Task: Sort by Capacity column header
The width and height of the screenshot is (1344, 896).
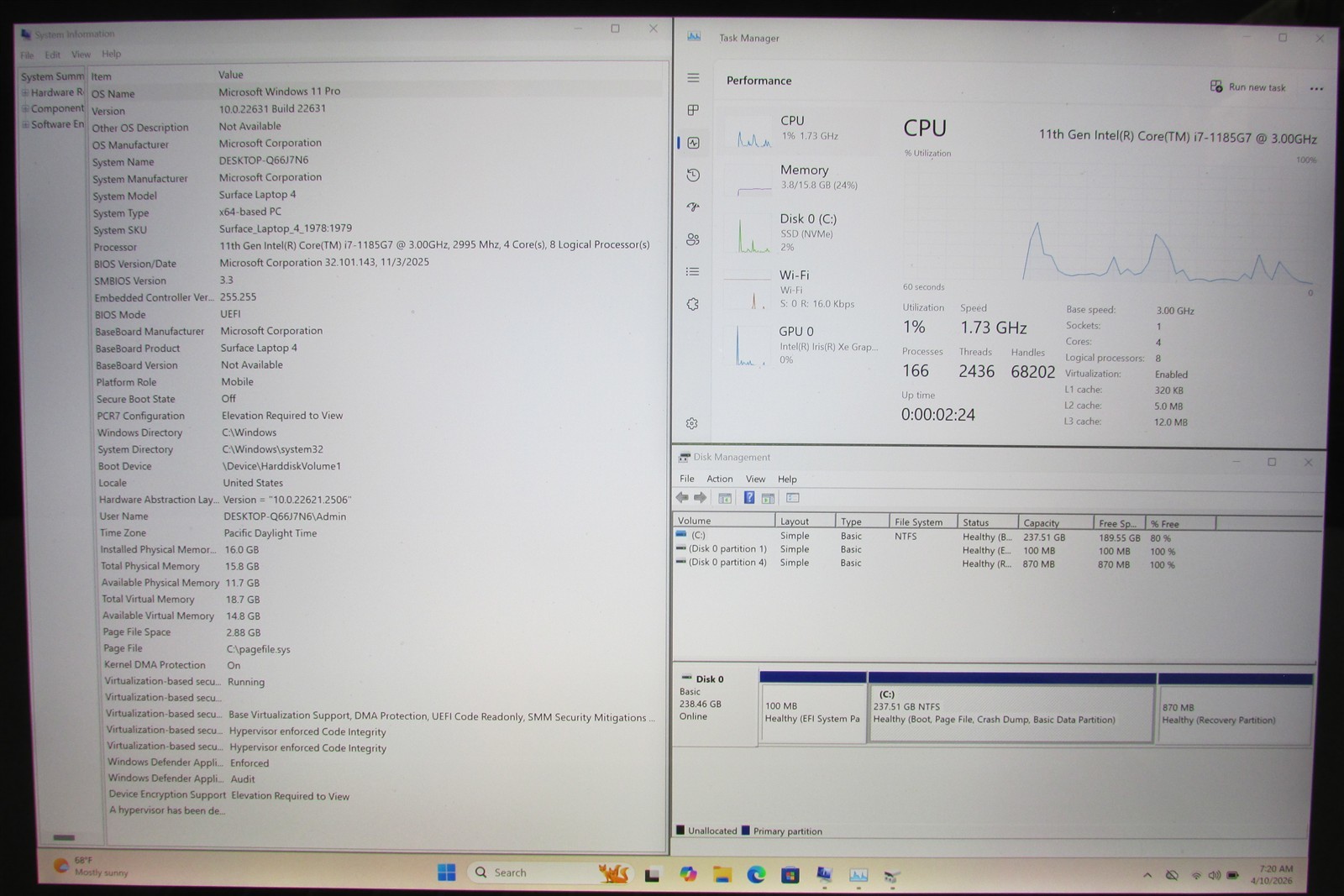Action: coord(1055,522)
